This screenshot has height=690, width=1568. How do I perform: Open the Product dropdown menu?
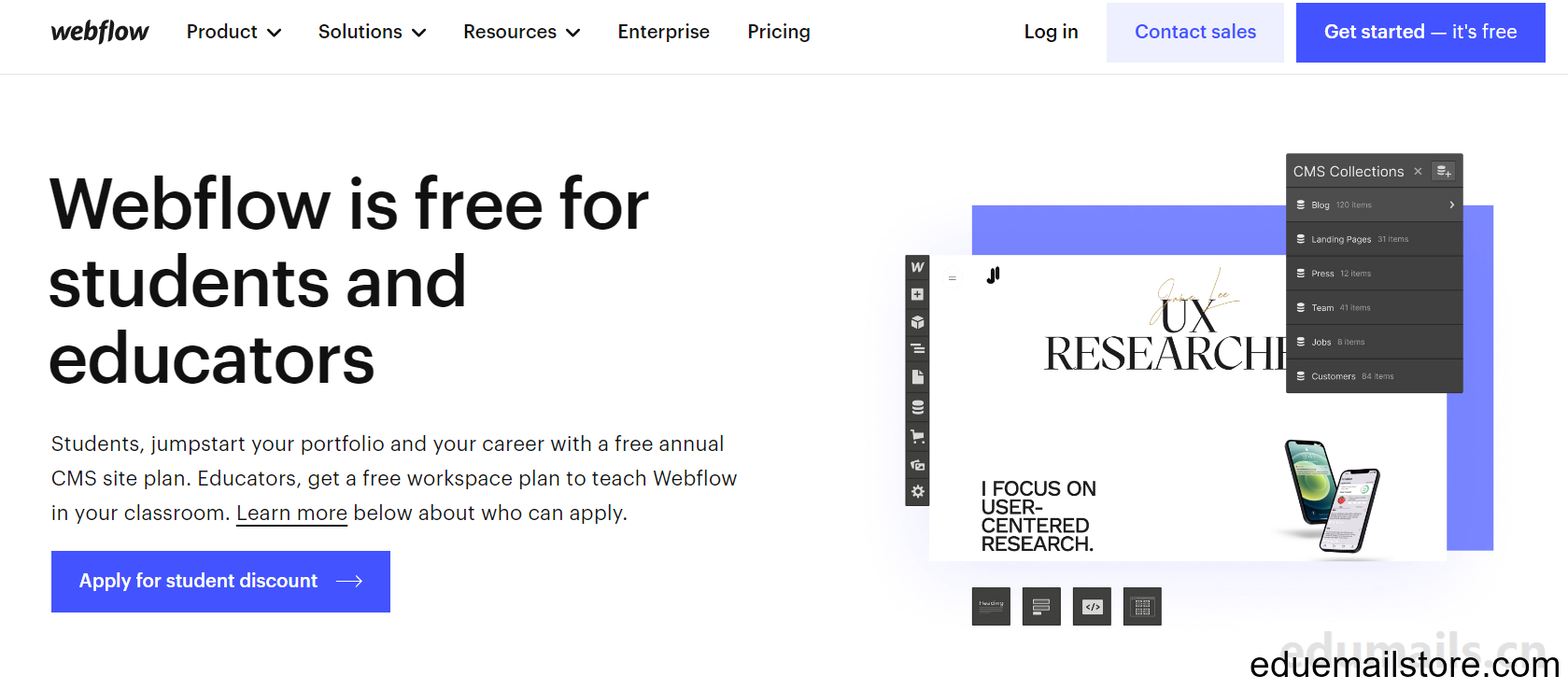coord(233,32)
